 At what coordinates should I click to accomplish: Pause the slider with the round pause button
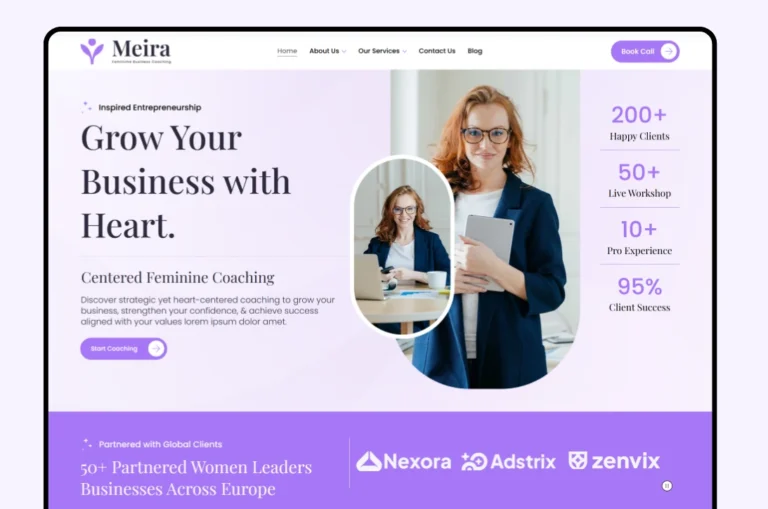[667, 486]
